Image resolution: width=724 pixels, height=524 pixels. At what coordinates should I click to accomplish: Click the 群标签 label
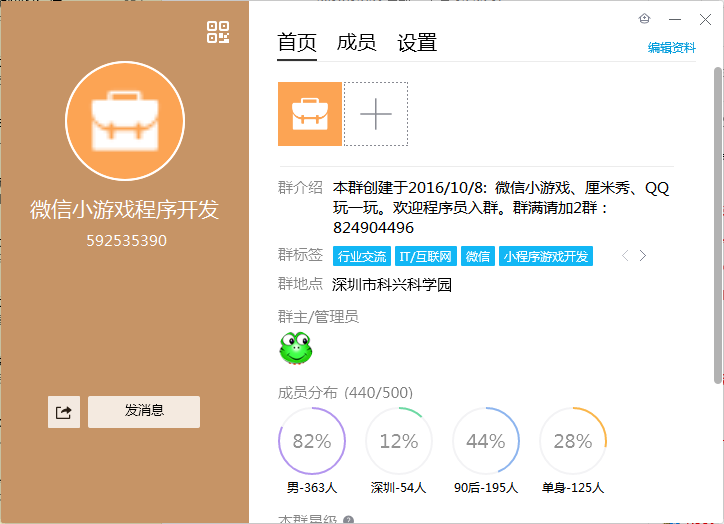(x=300, y=255)
